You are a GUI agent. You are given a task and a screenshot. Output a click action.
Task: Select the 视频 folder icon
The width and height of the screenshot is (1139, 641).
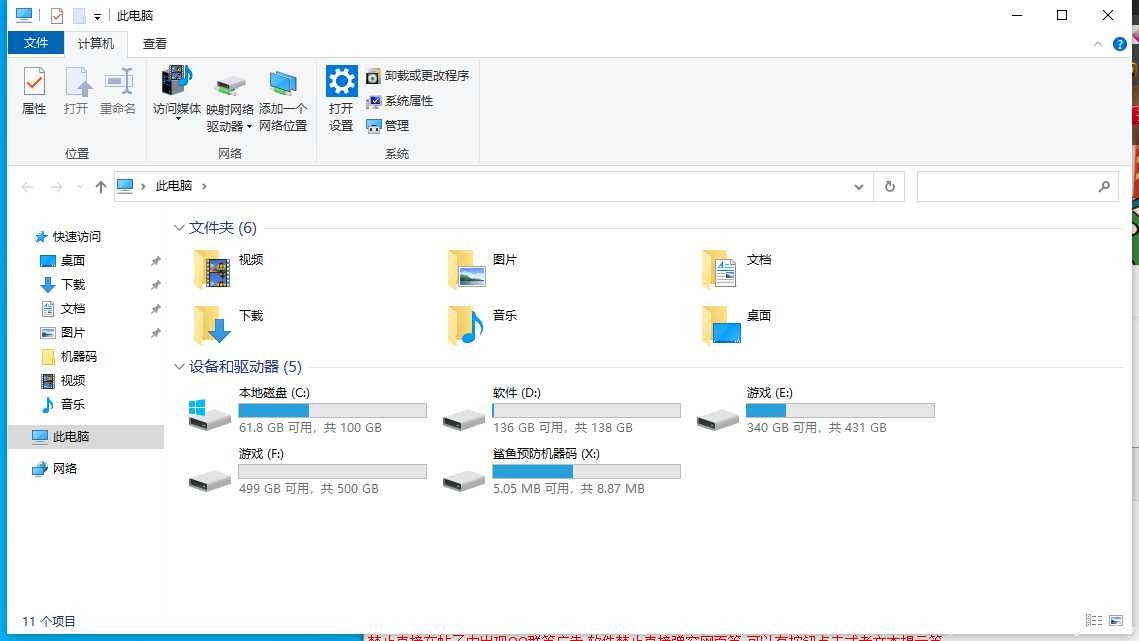pyautogui.click(x=212, y=270)
